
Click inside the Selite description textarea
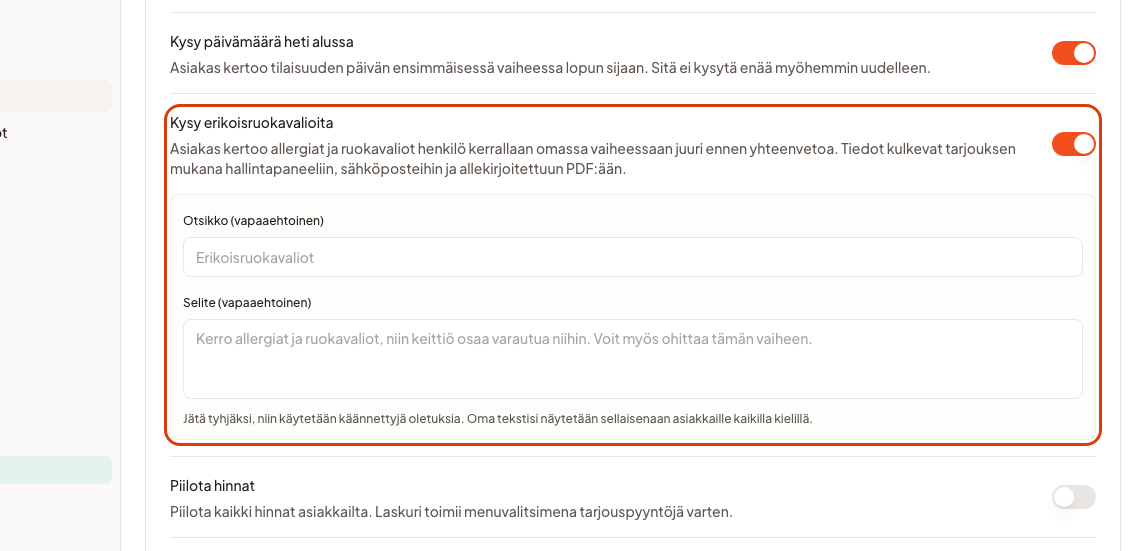632,359
